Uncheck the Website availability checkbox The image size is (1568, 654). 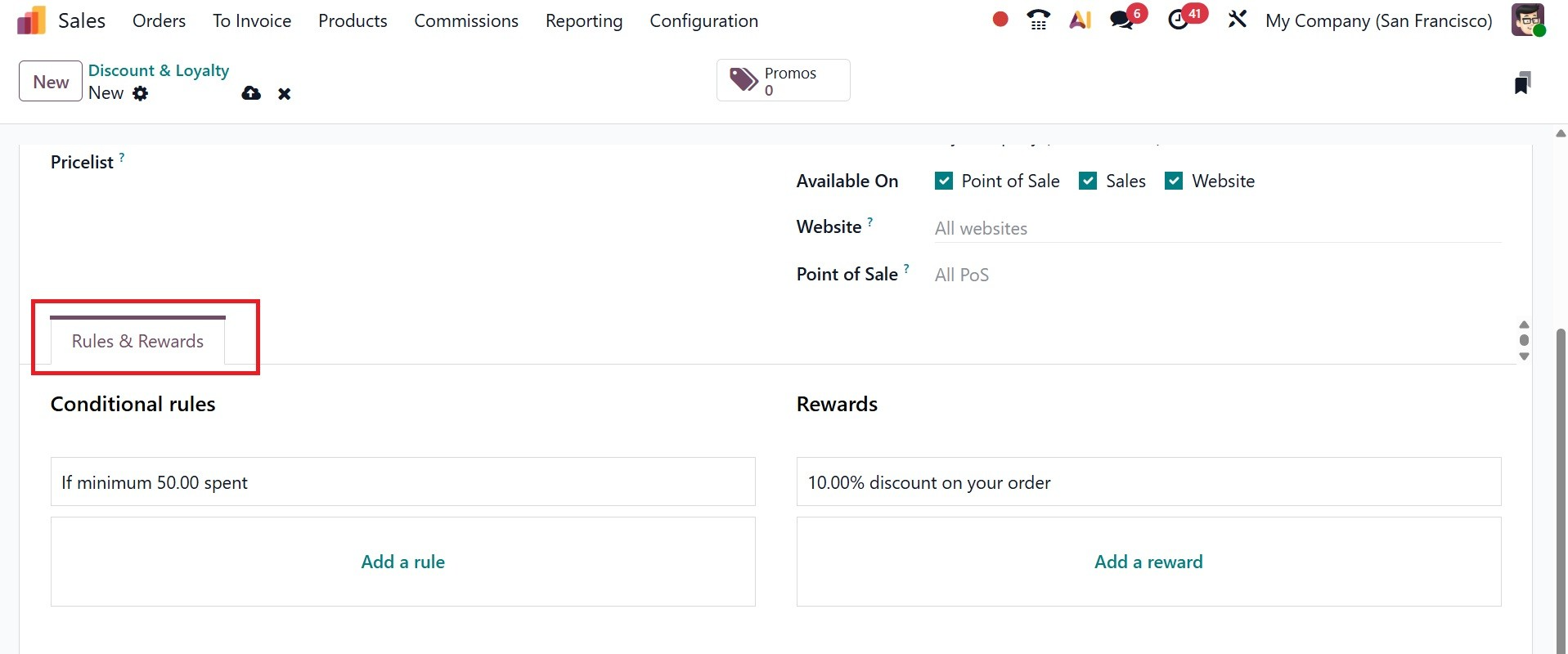click(1174, 181)
